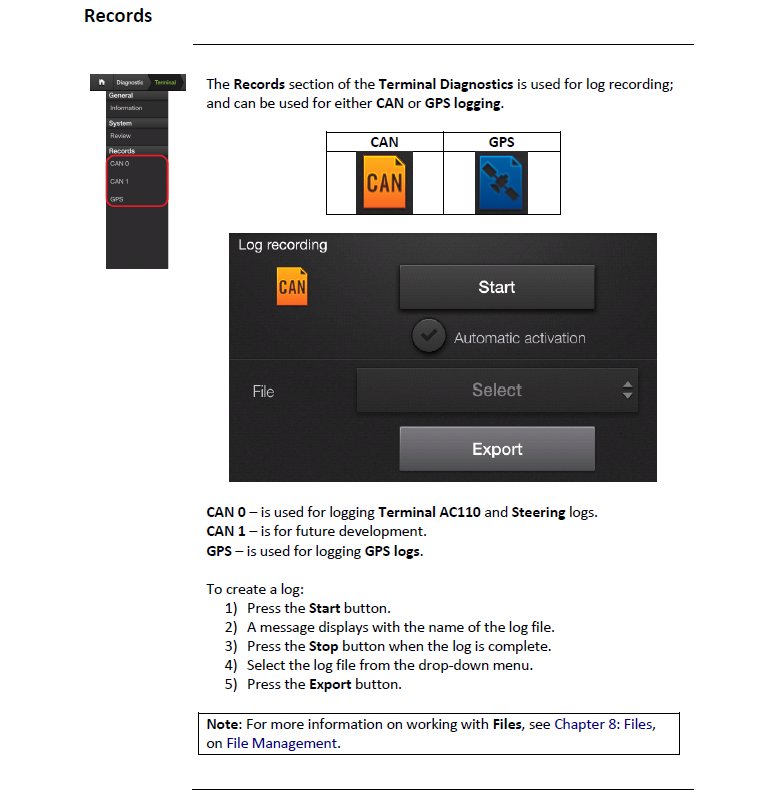Viewport: 777px width, 801px height.
Task: Click the orange CAN file icon in table
Action: pyautogui.click(x=384, y=182)
